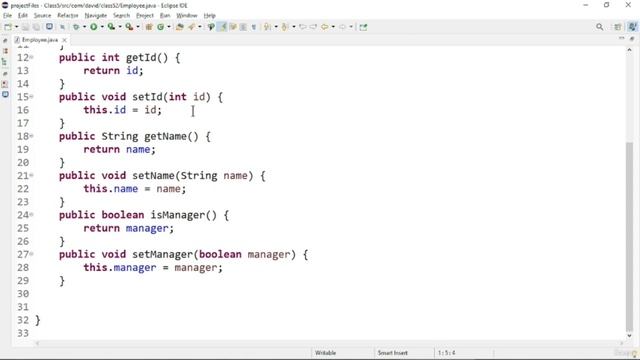This screenshot has width=640, height=360.
Task: Open the New Java Class dropdown arrow
Action: coord(169,27)
